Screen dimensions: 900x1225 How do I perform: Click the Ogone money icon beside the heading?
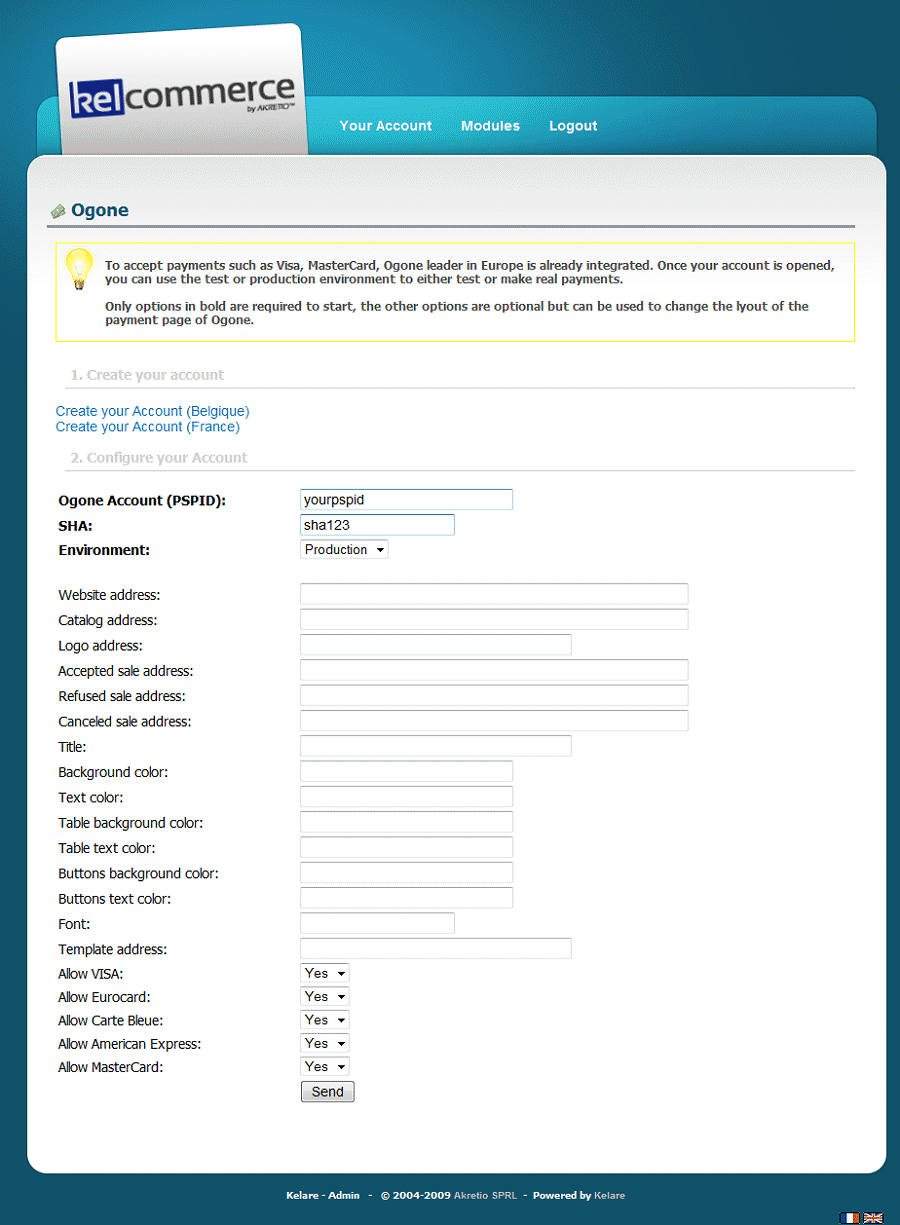tap(58, 211)
